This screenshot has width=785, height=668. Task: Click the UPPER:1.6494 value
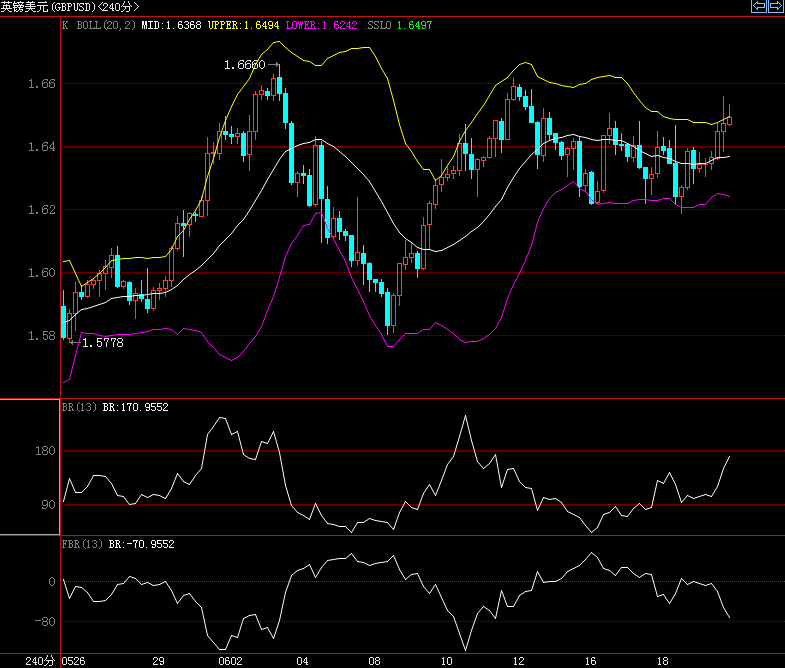tap(243, 25)
